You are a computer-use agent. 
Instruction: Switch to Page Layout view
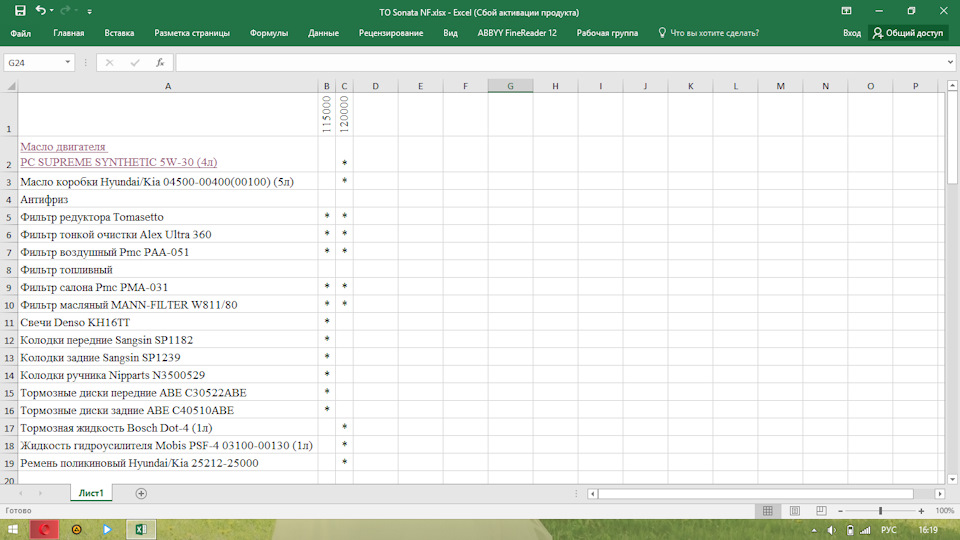(x=795, y=511)
